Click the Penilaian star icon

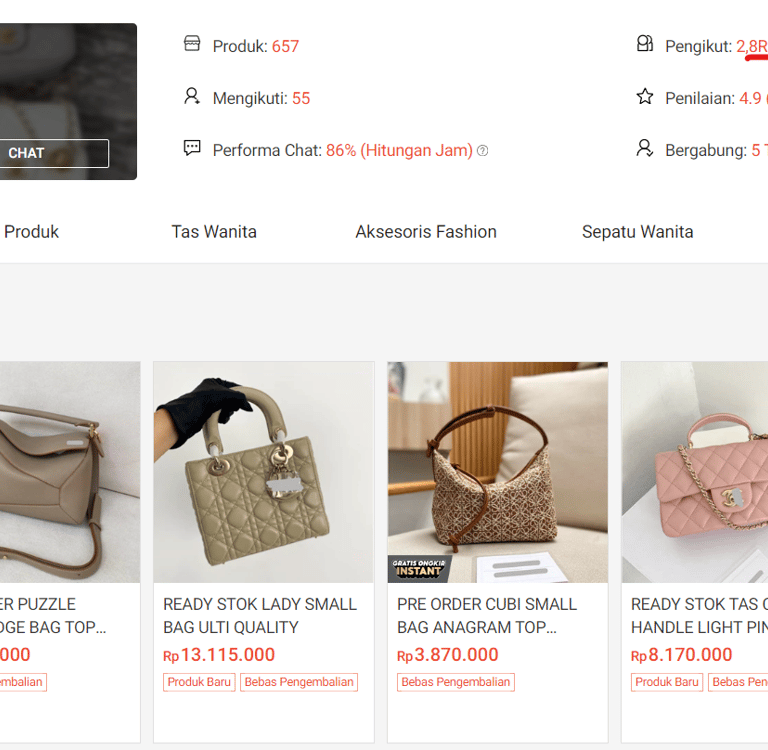[645, 97]
